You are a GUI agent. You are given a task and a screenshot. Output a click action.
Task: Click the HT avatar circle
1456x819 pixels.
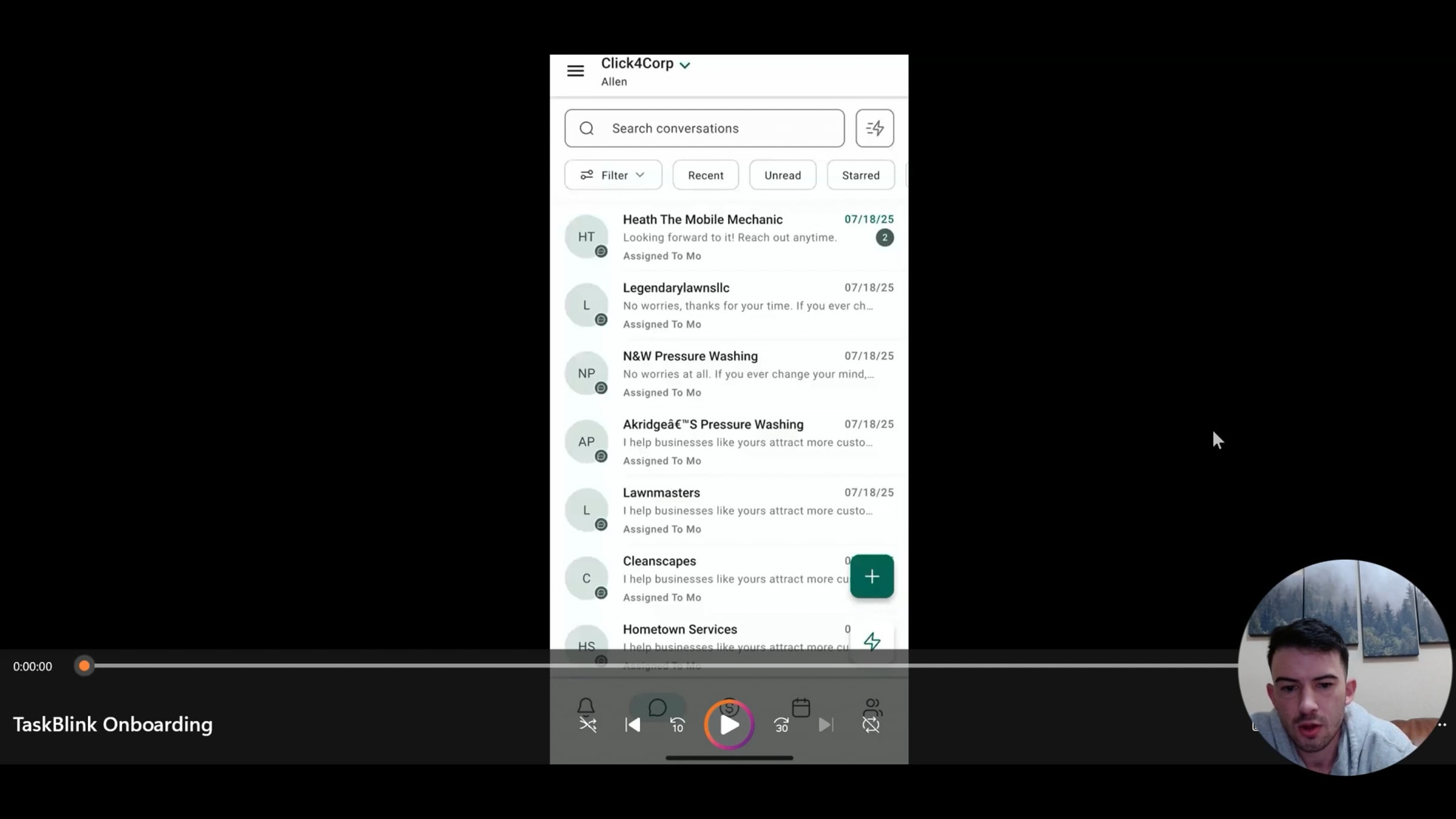tap(586, 237)
